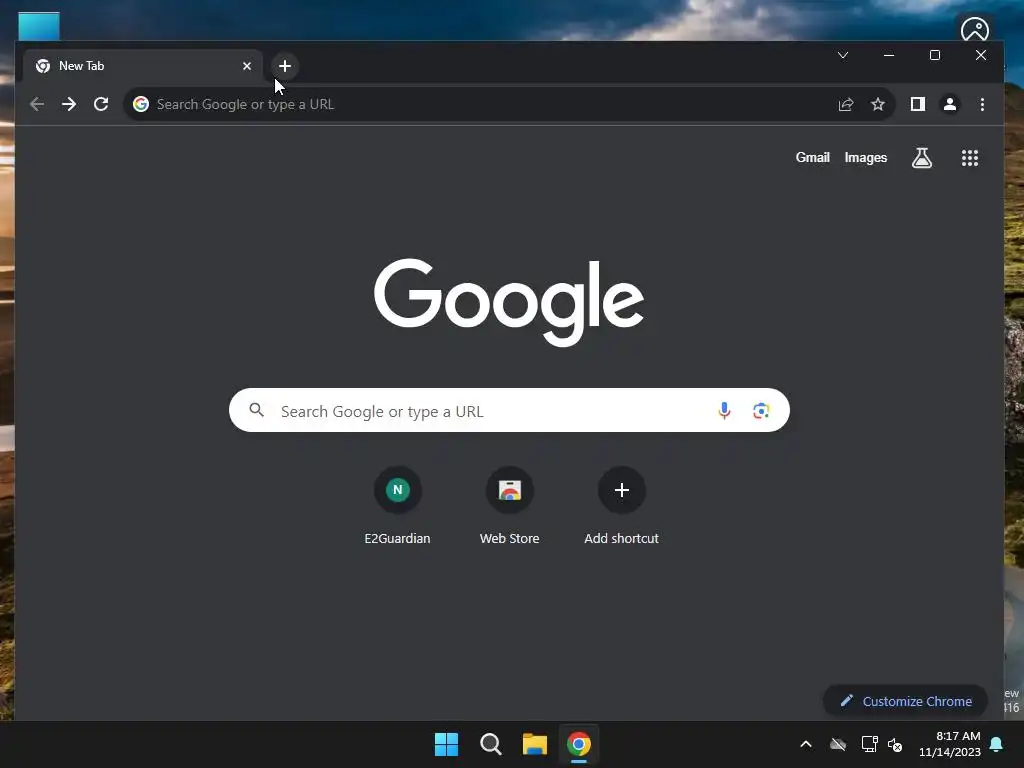Image resolution: width=1024 pixels, height=768 pixels.
Task: Open File Explorer from taskbar
Action: (535, 744)
